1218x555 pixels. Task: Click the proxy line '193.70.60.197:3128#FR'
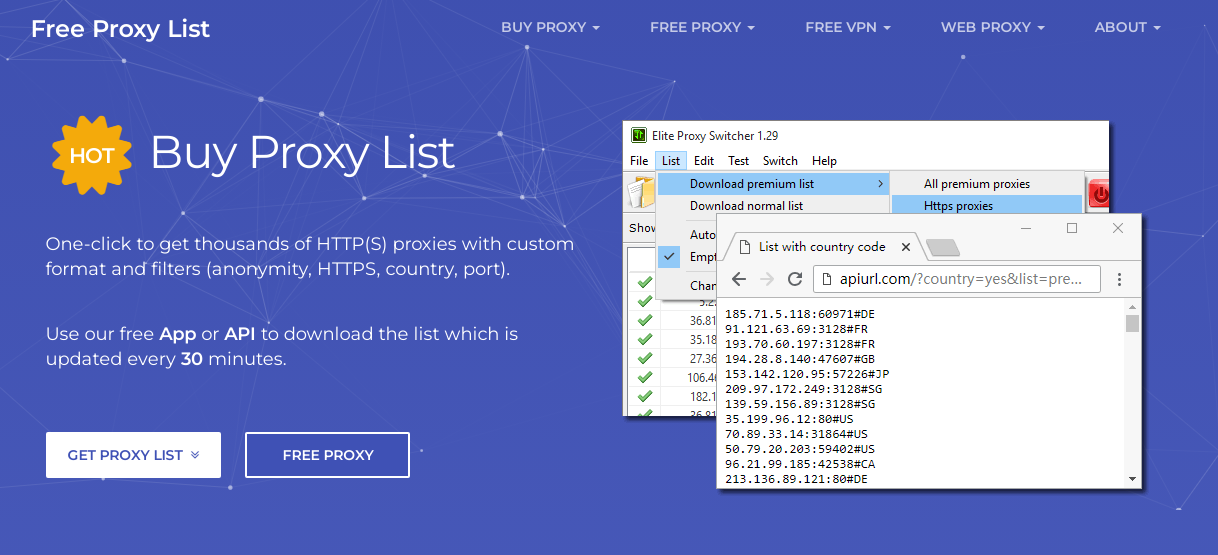click(800, 344)
